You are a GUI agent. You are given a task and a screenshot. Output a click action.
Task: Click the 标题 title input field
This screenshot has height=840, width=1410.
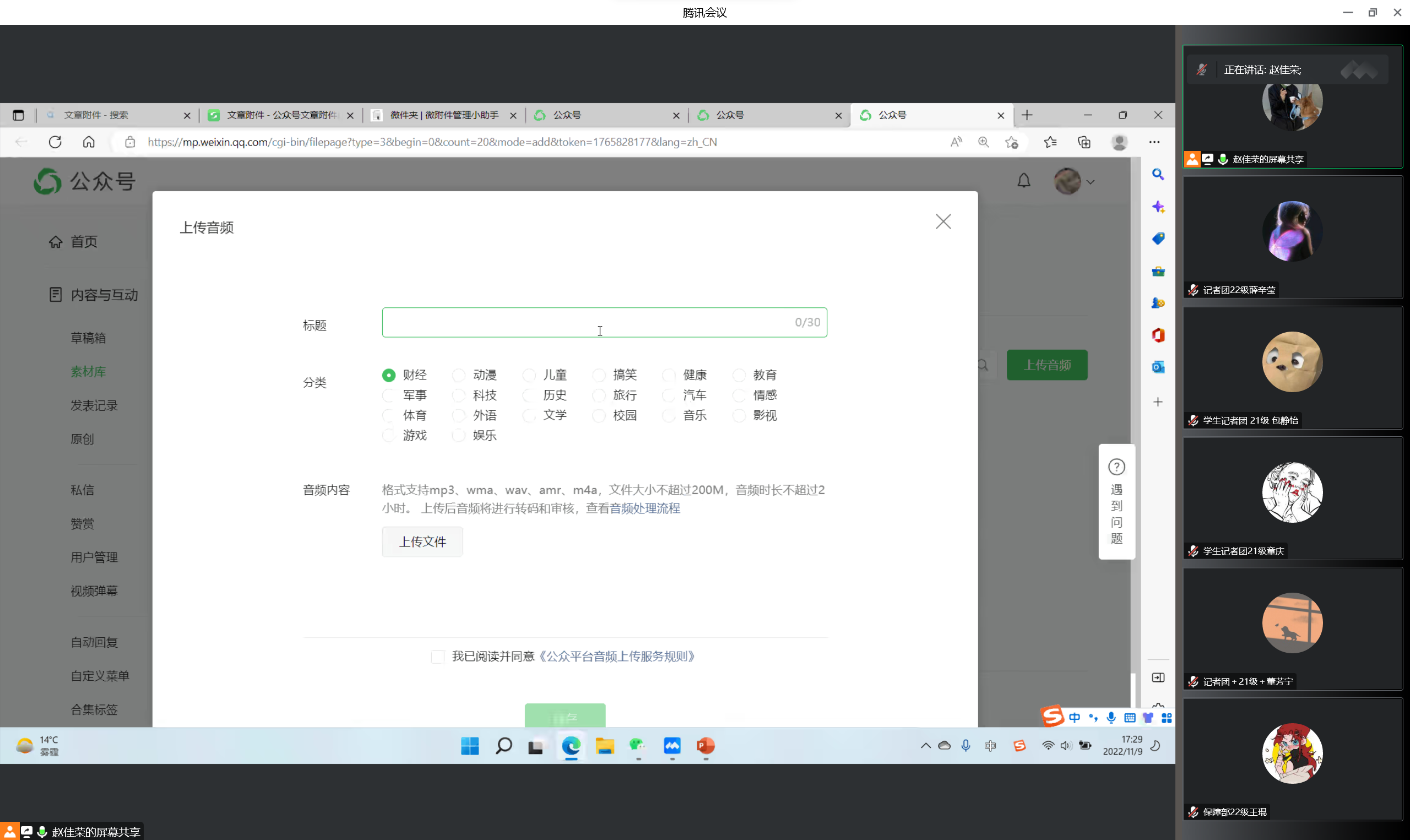tap(588, 323)
